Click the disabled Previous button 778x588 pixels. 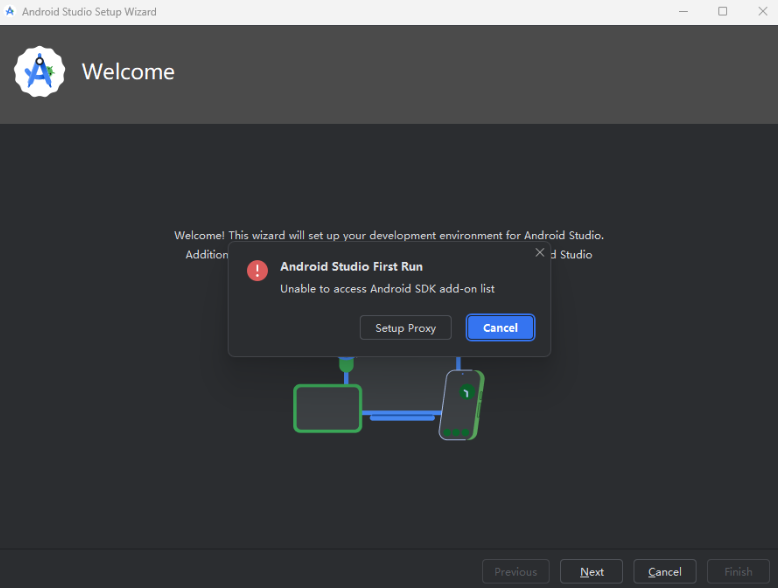point(516,572)
